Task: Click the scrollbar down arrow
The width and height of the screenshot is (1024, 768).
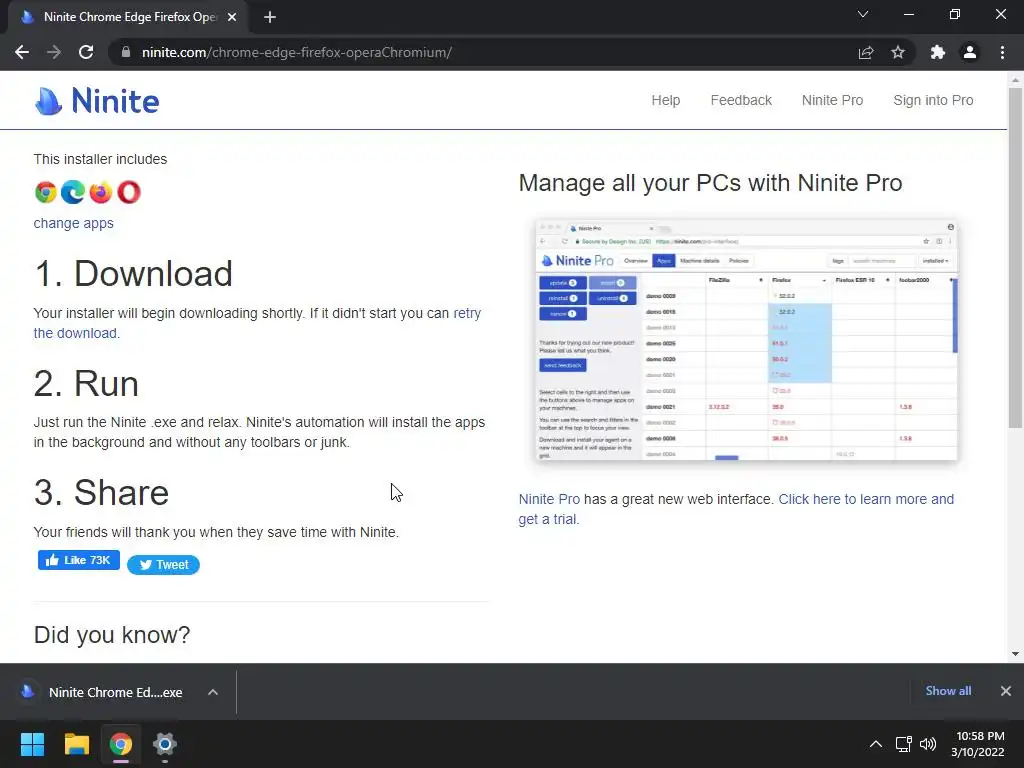Action: [x=1015, y=654]
